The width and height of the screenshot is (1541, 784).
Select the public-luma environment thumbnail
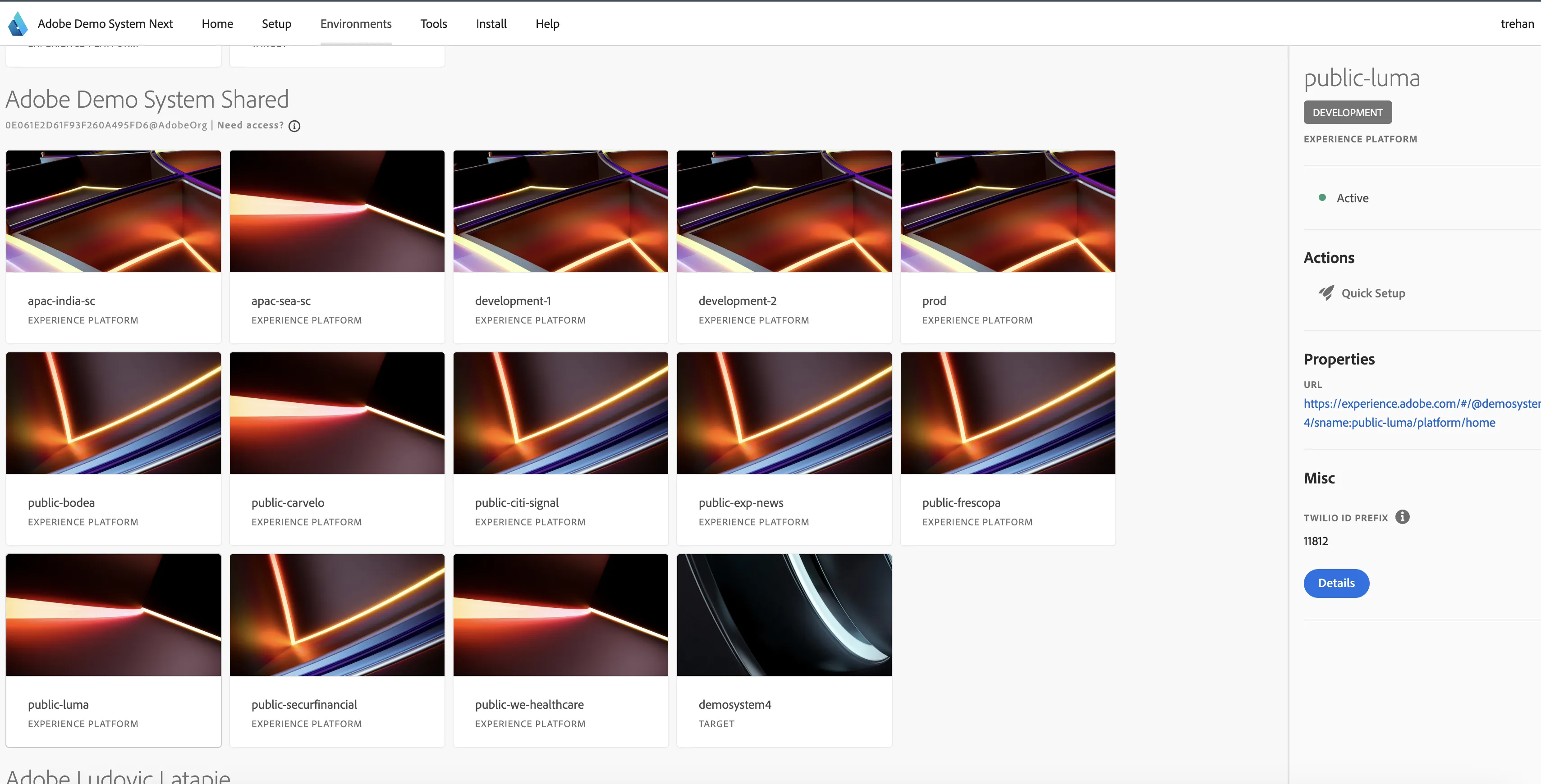(114, 615)
